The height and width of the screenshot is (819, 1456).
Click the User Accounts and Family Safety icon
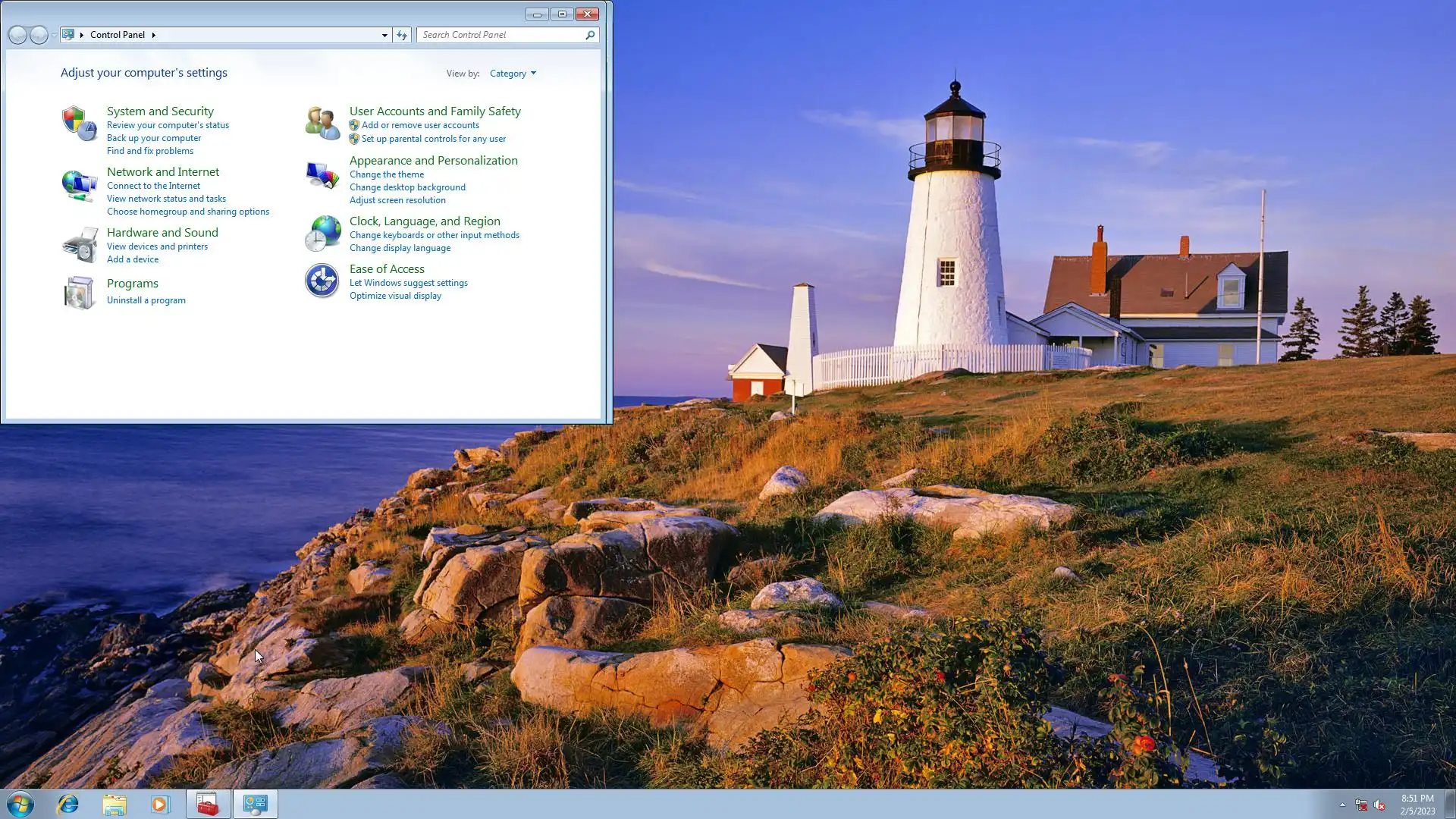[x=322, y=123]
